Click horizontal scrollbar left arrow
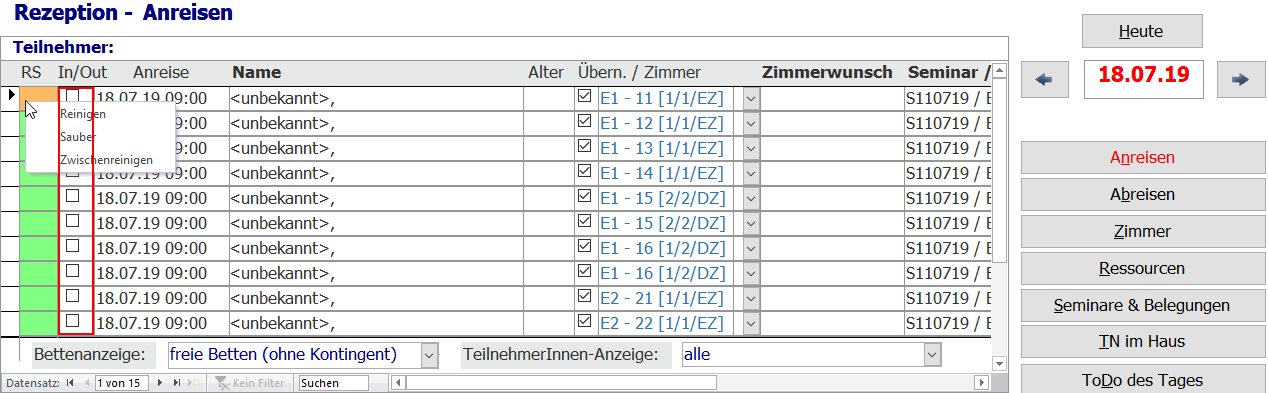This screenshot has height=393, width=1268. (x=399, y=383)
